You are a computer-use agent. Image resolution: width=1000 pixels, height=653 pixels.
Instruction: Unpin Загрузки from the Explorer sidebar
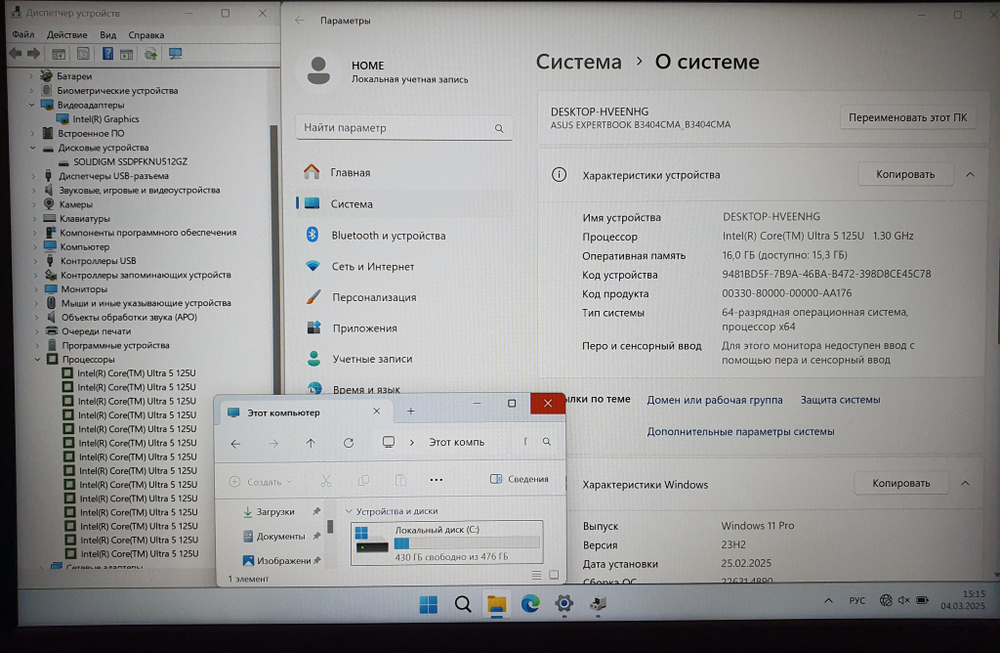pyautogui.click(x=317, y=512)
